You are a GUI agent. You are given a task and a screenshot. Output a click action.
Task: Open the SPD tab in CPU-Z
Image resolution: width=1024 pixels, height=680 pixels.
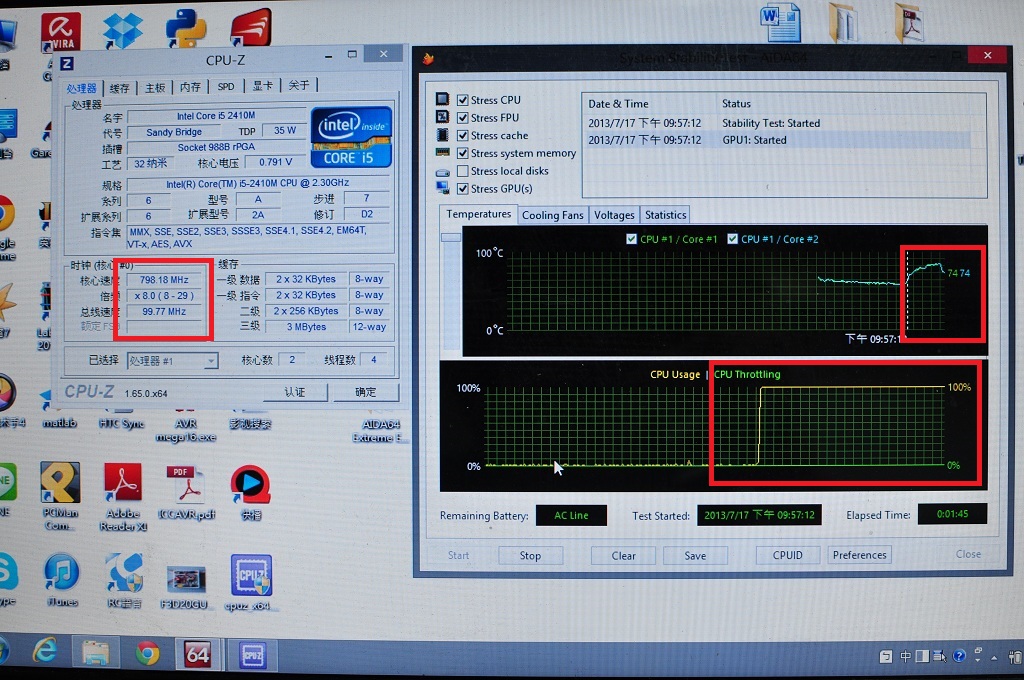226,86
